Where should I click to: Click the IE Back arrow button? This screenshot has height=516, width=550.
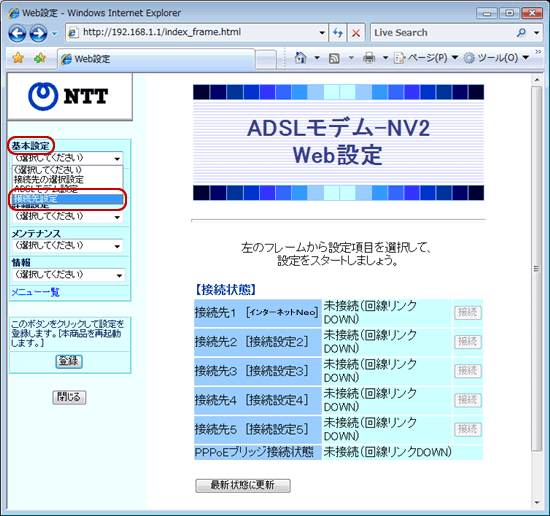[17, 34]
